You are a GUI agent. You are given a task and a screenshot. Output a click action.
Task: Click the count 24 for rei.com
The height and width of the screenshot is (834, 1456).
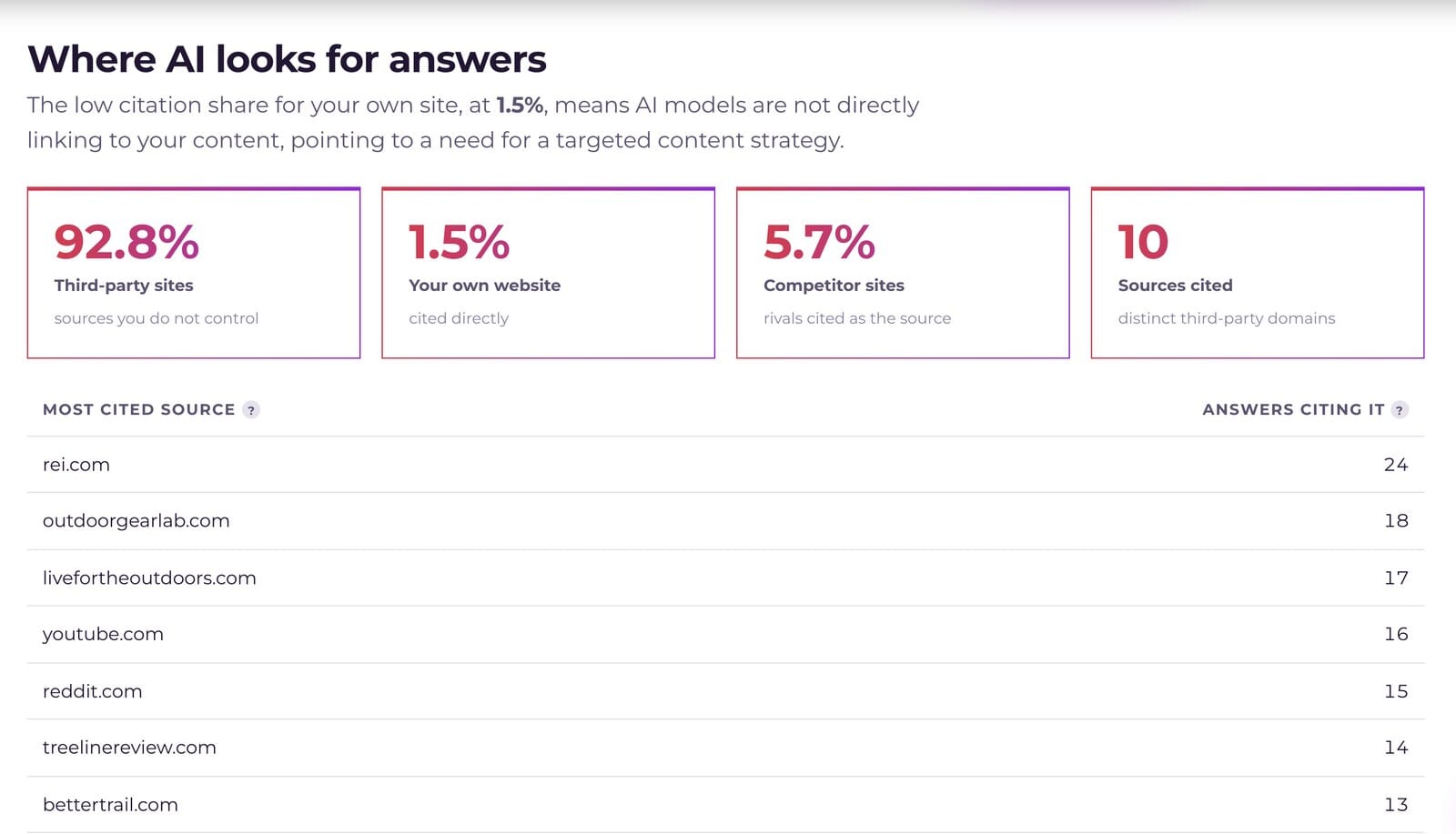click(x=1396, y=465)
